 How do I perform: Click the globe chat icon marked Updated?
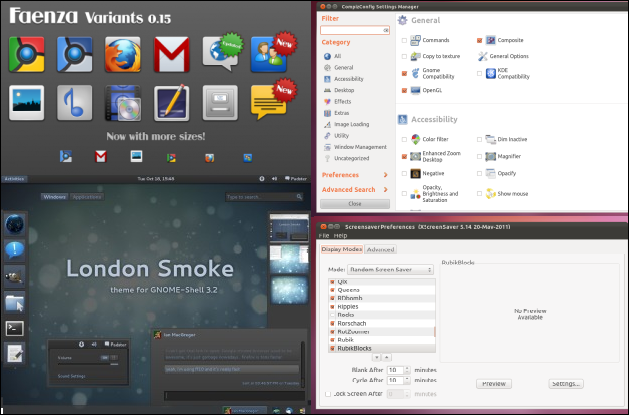[222, 53]
